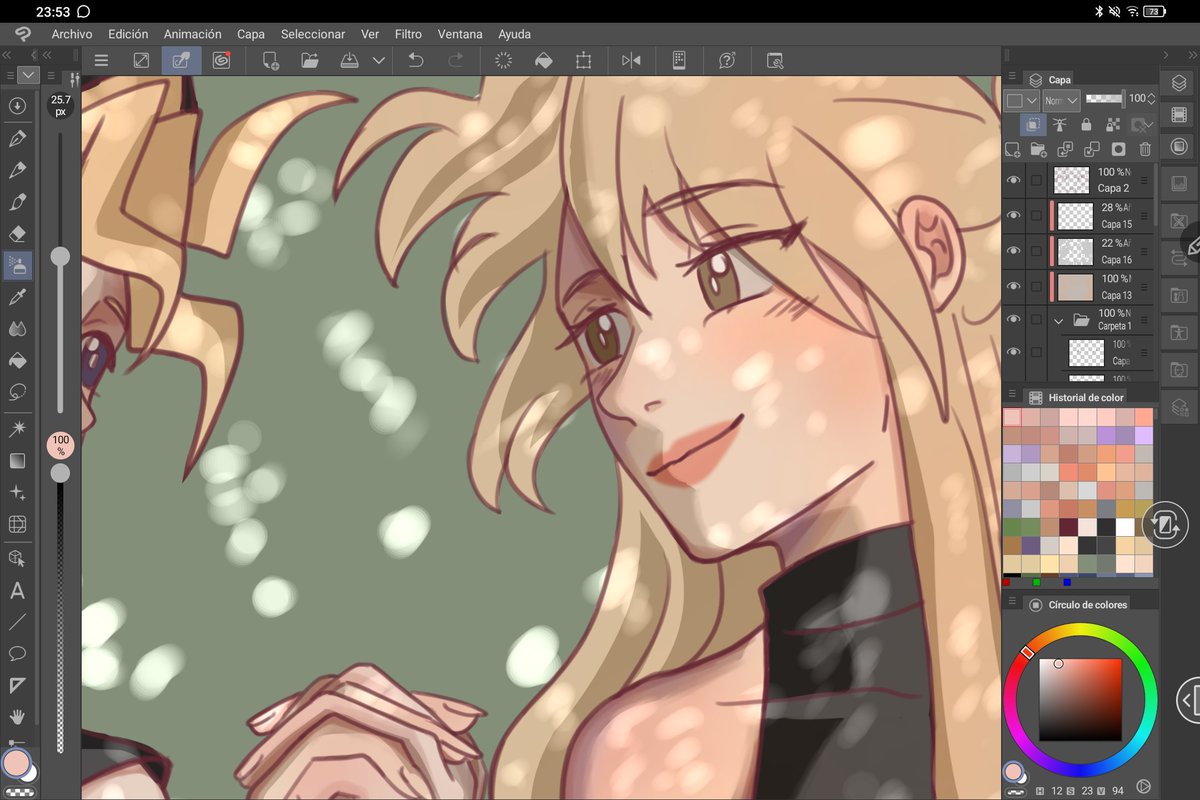
Task: Click the Delete layer trash icon
Action: [x=1145, y=149]
